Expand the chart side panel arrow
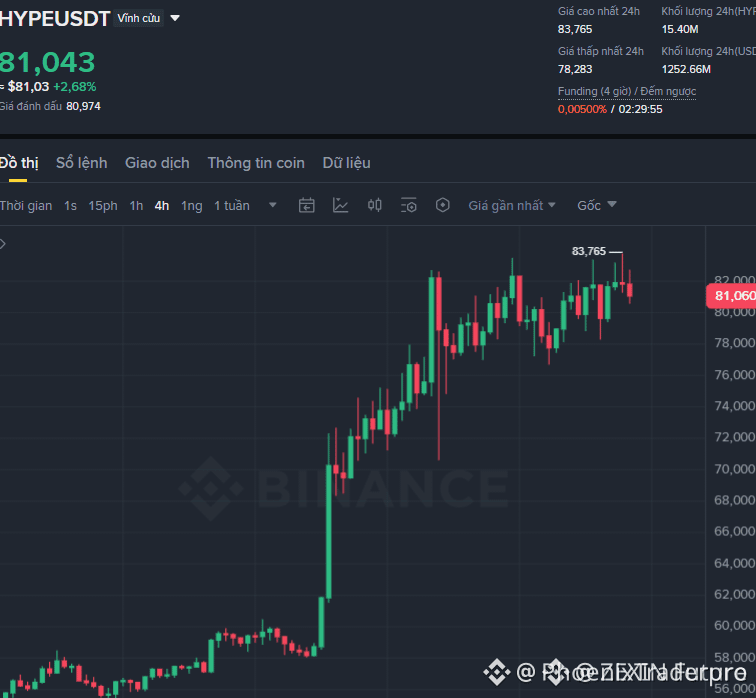The width and height of the screenshot is (756, 698). pos(3,244)
